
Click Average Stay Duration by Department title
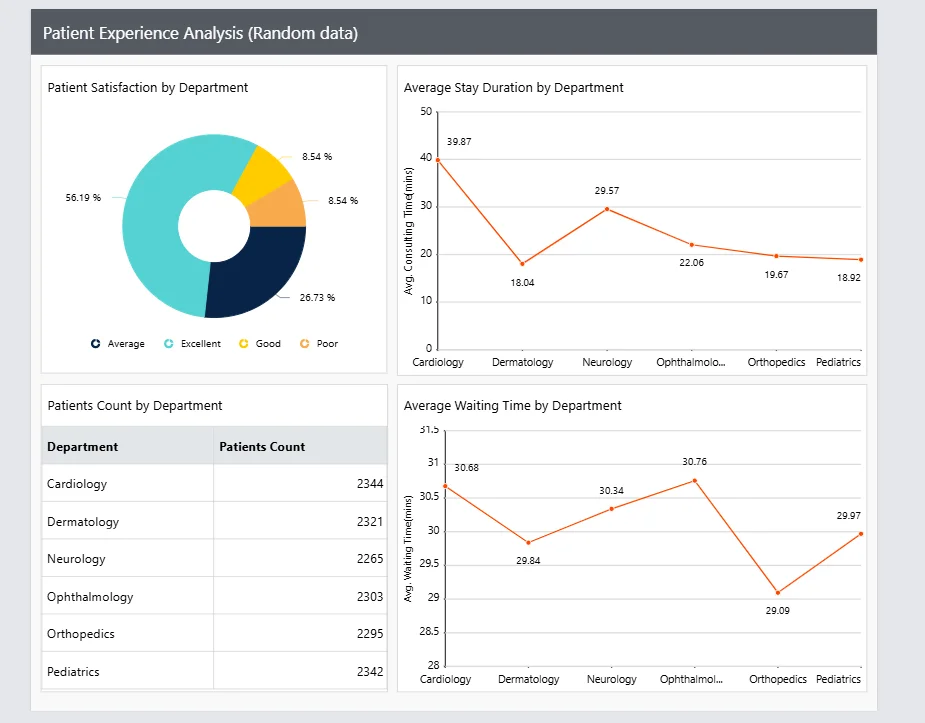(x=513, y=87)
